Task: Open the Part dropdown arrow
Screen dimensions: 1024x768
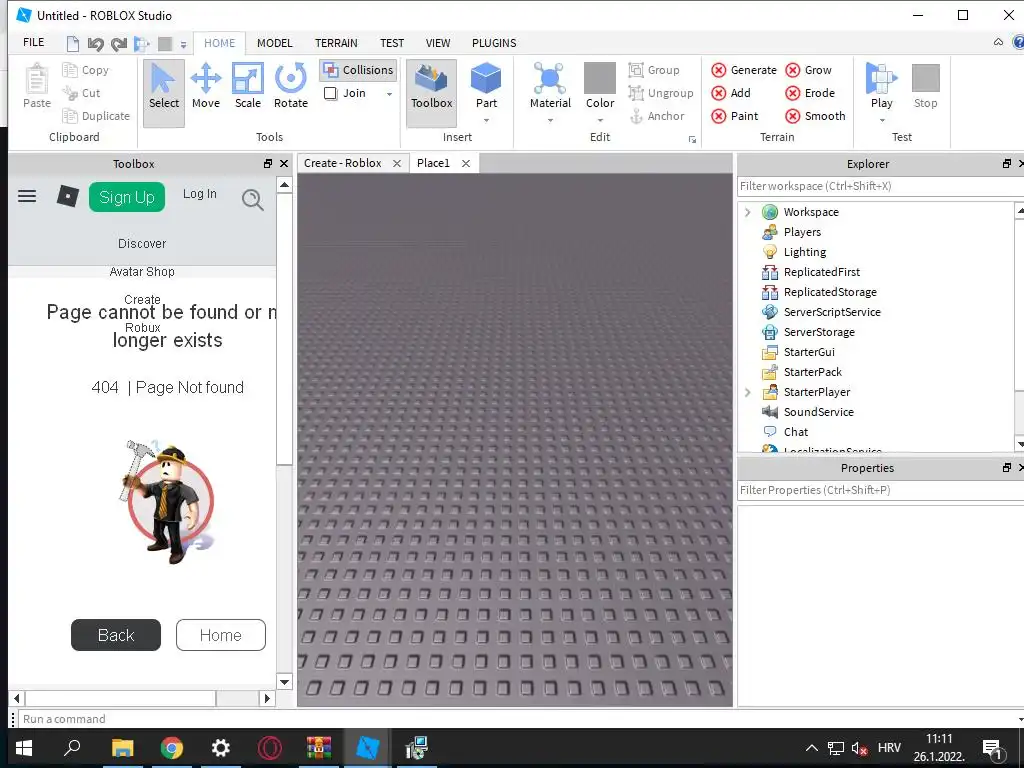Action: coord(486,120)
